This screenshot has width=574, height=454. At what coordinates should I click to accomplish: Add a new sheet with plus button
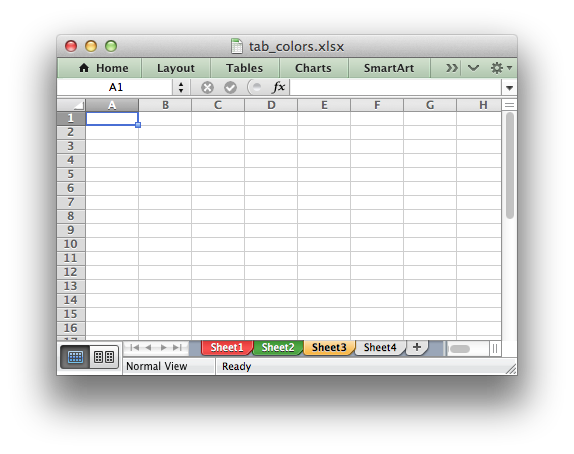click(x=417, y=347)
